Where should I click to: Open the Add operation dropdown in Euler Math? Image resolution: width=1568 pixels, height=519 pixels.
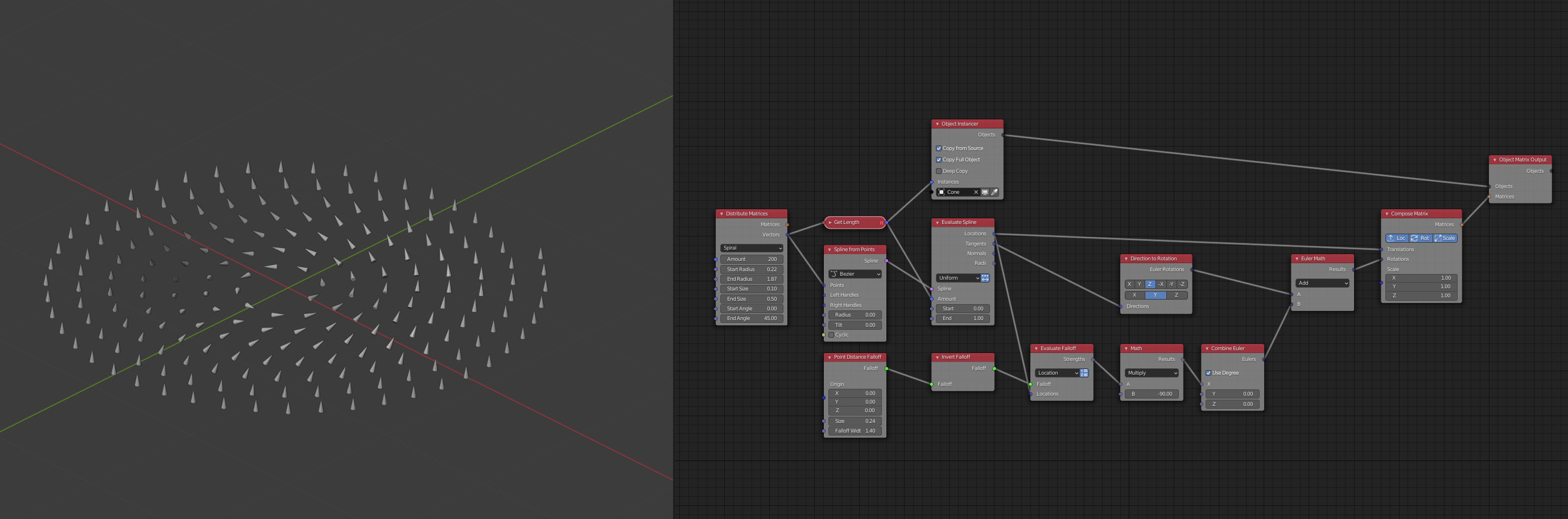[x=1322, y=284]
